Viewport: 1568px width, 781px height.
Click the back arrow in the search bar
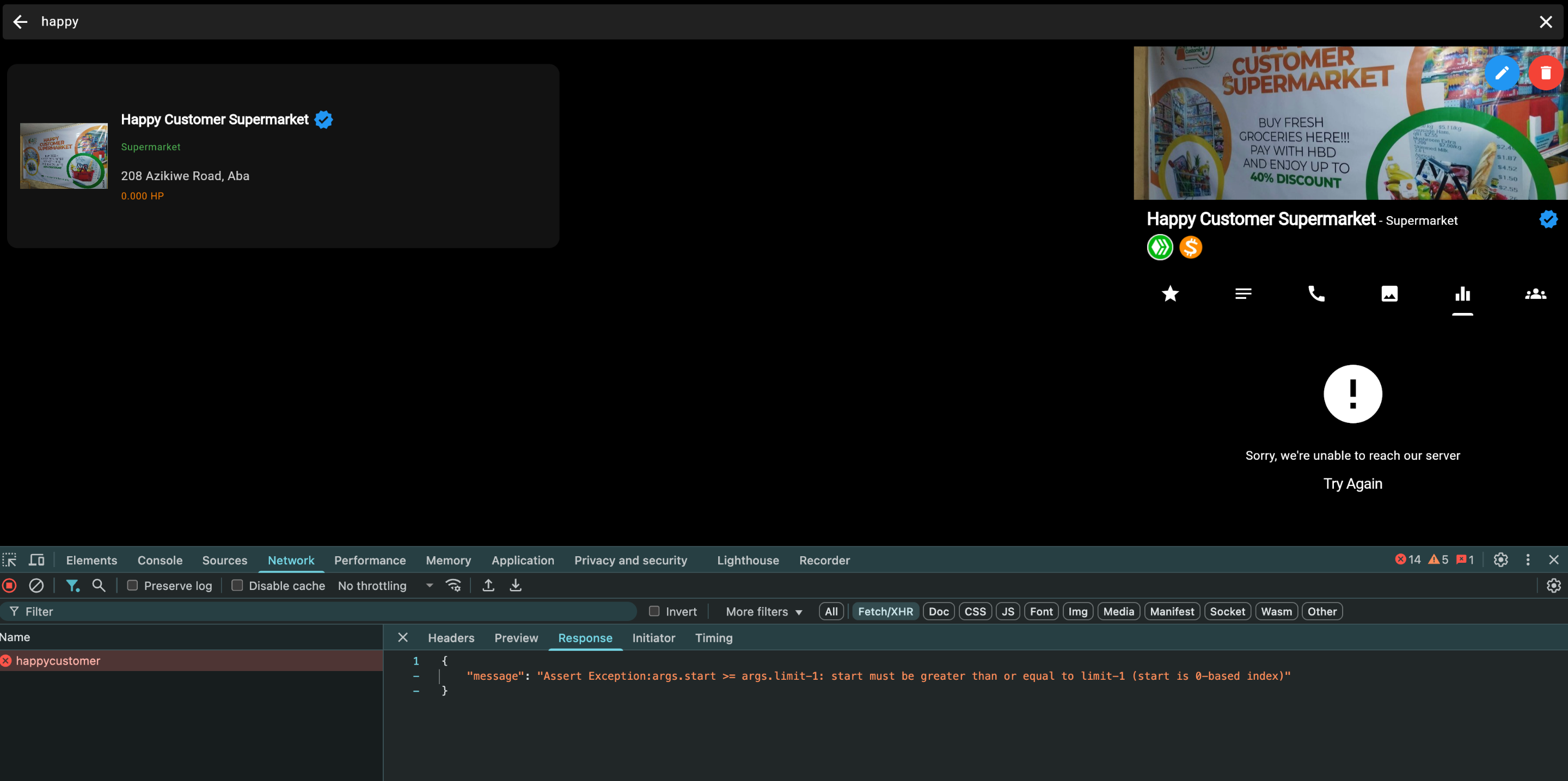[20, 22]
